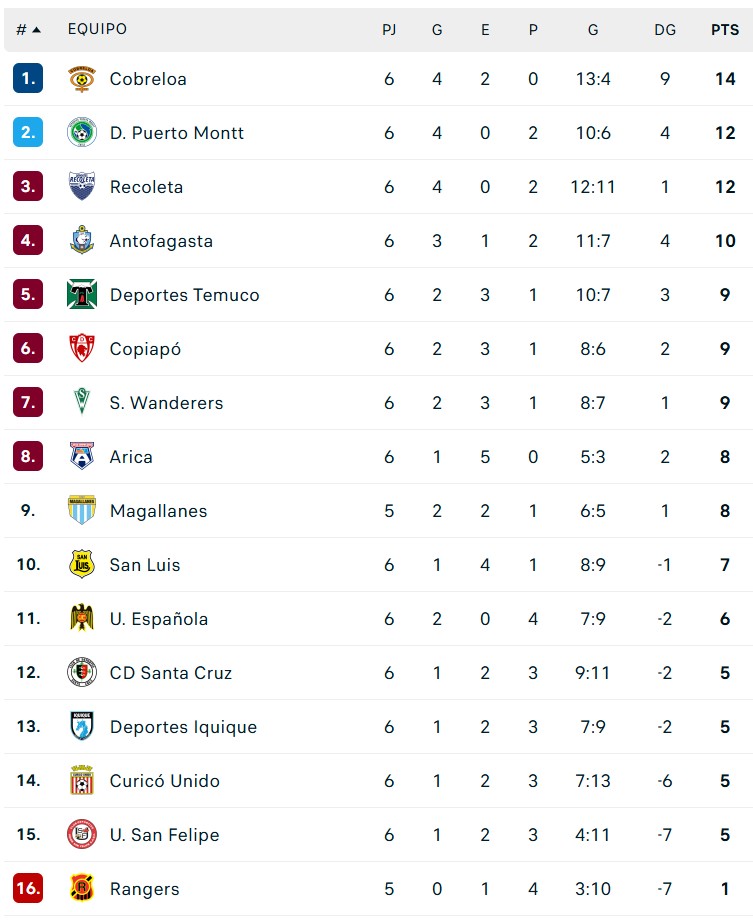Screen dimensions: 753x922
Task: Click the PJ column header
Action: pyautogui.click(x=389, y=29)
